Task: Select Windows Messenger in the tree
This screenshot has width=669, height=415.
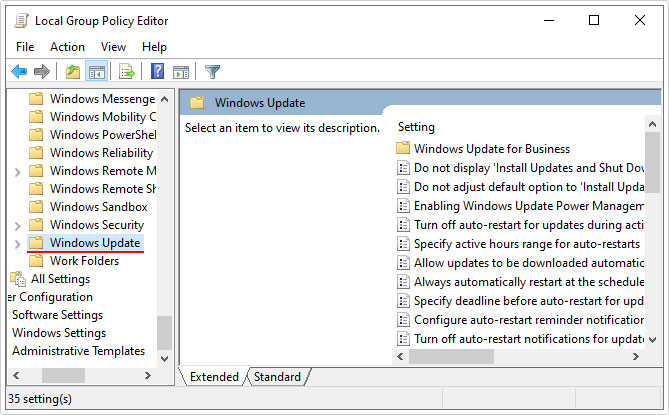Action: pos(102,99)
